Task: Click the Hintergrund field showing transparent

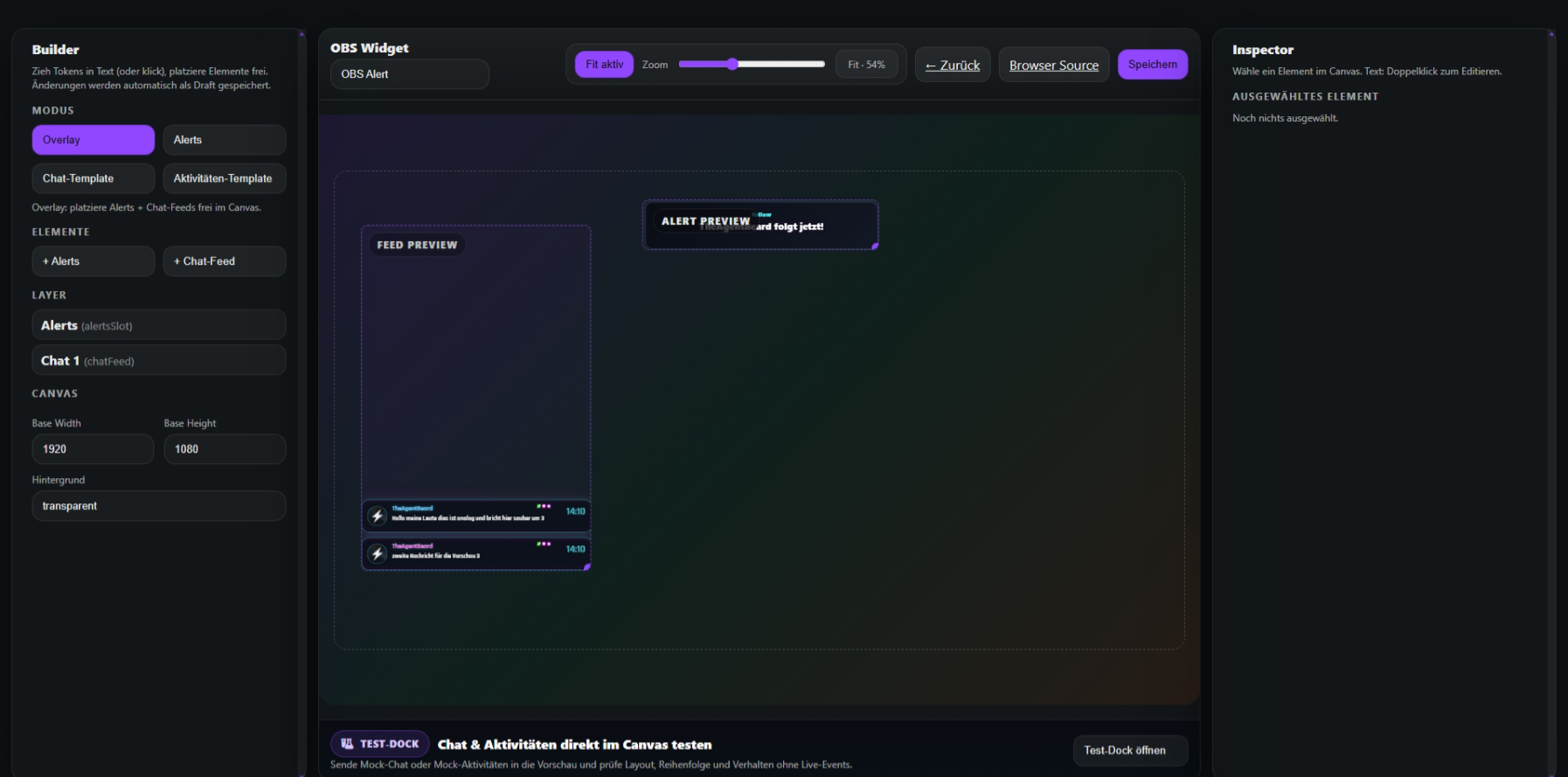Action: 159,506
